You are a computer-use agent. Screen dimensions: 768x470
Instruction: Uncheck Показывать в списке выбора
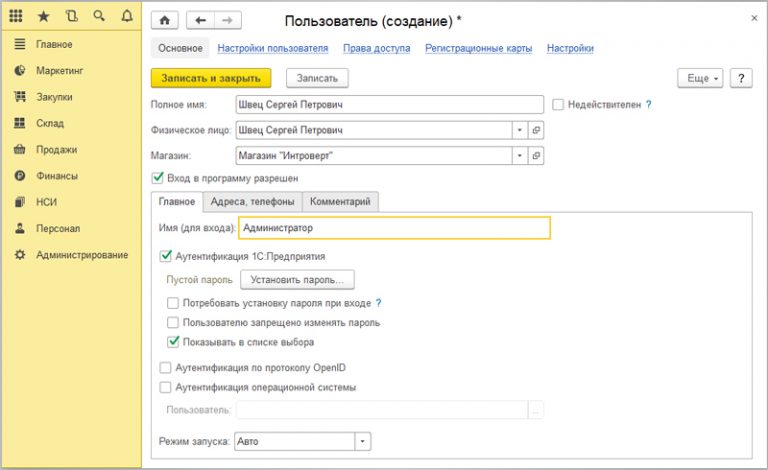173,342
